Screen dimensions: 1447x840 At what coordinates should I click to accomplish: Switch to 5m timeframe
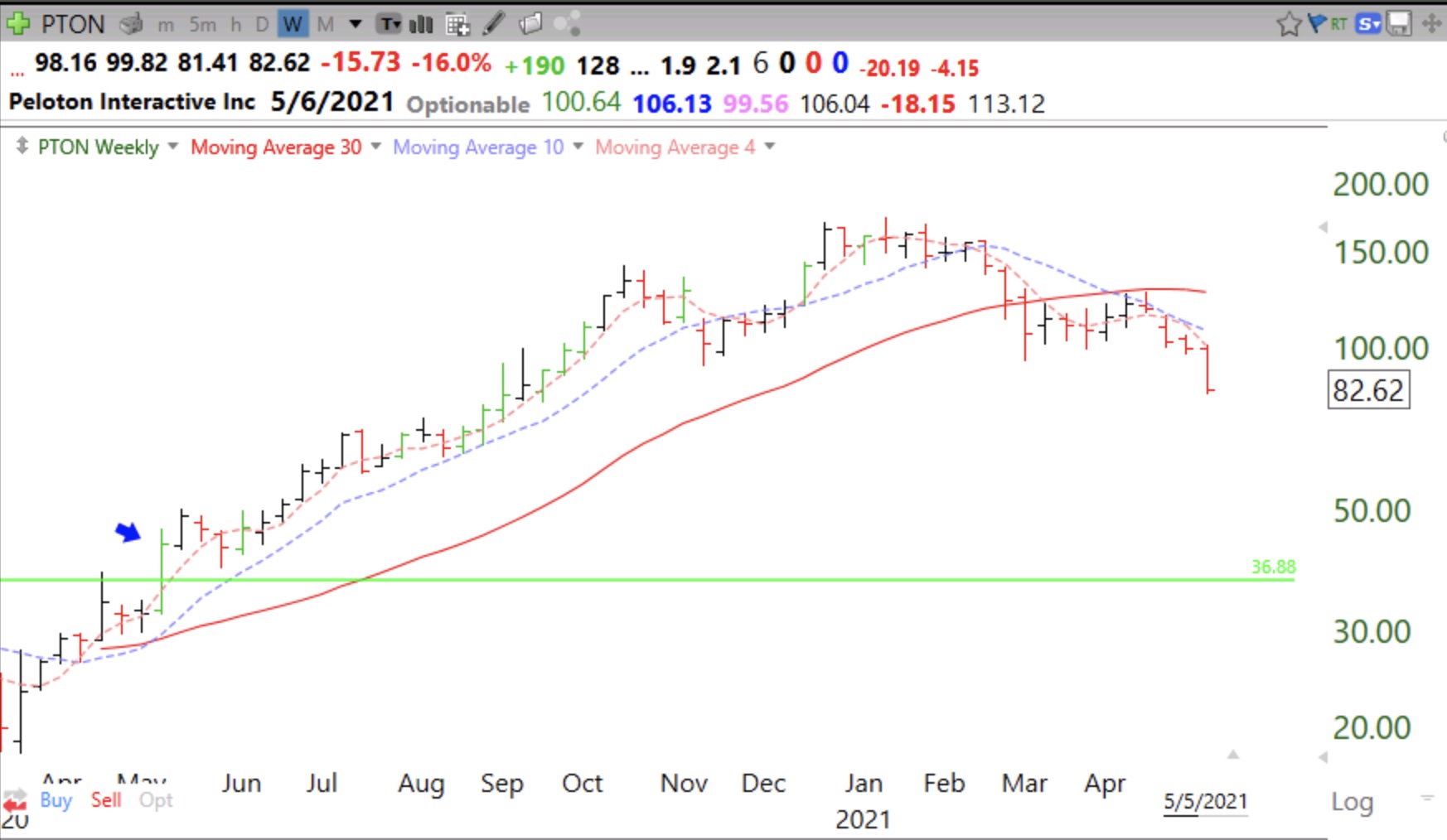[x=202, y=25]
